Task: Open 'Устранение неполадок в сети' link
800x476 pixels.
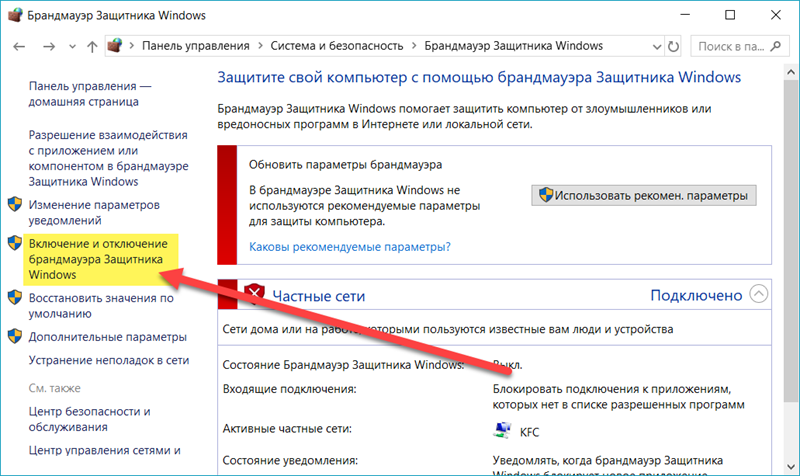Action: [109, 360]
